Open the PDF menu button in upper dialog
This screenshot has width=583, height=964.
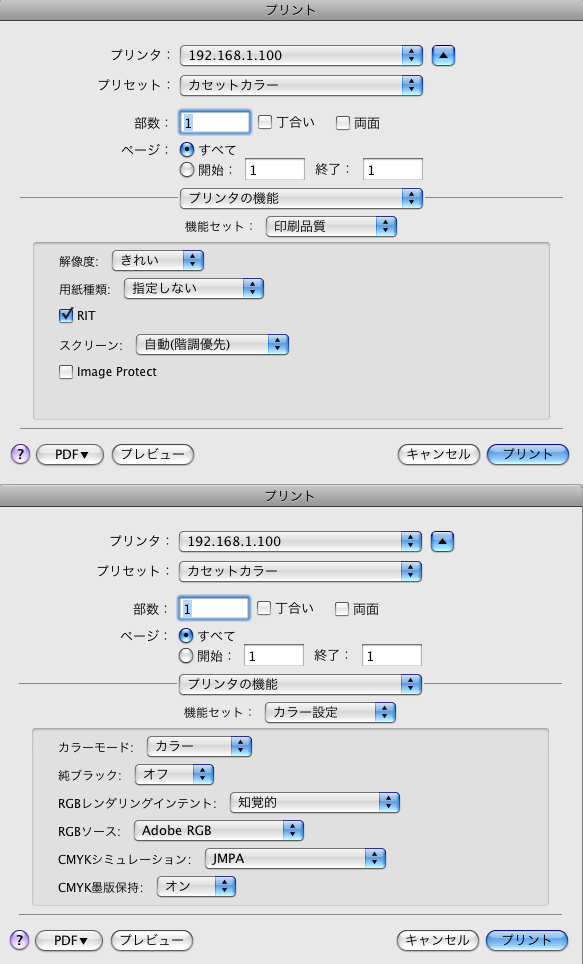coord(70,454)
